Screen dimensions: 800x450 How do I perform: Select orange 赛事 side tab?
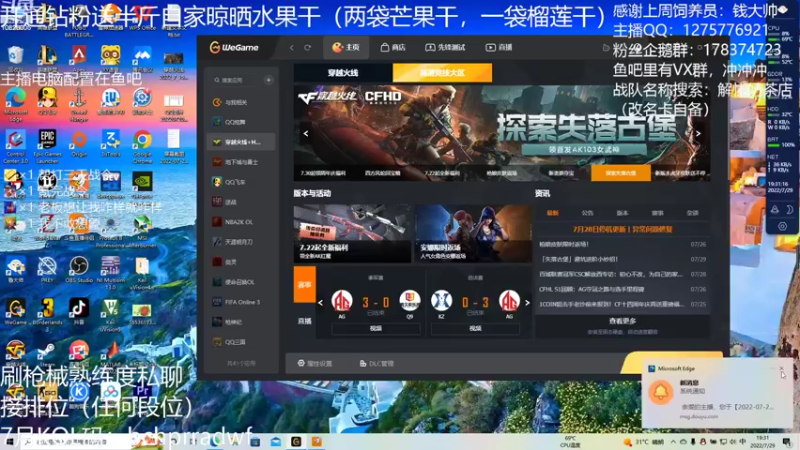[x=305, y=285]
